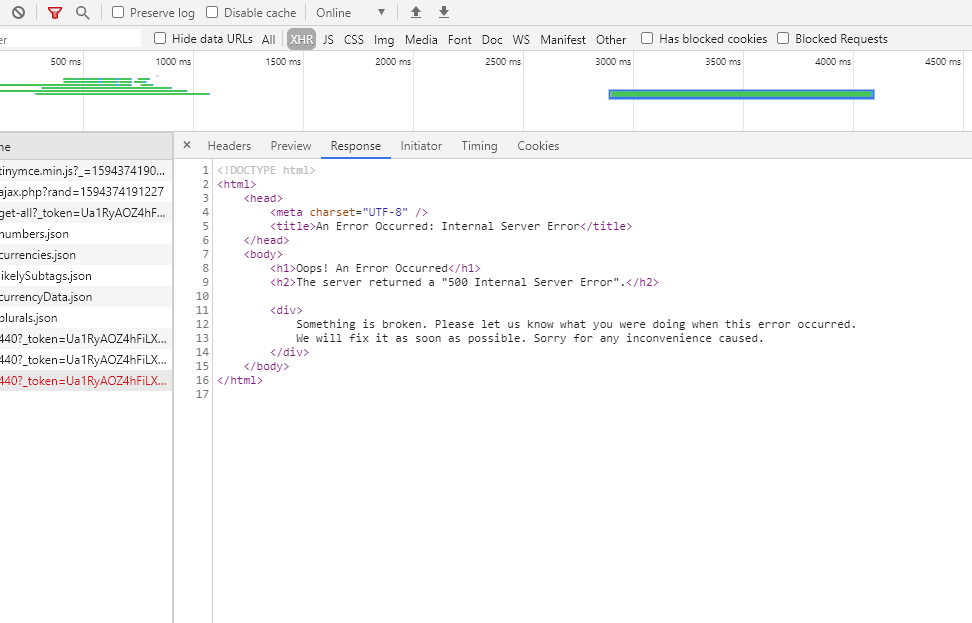This screenshot has height=623, width=972.
Task: Click the green request bar in timeline
Action: click(741, 94)
